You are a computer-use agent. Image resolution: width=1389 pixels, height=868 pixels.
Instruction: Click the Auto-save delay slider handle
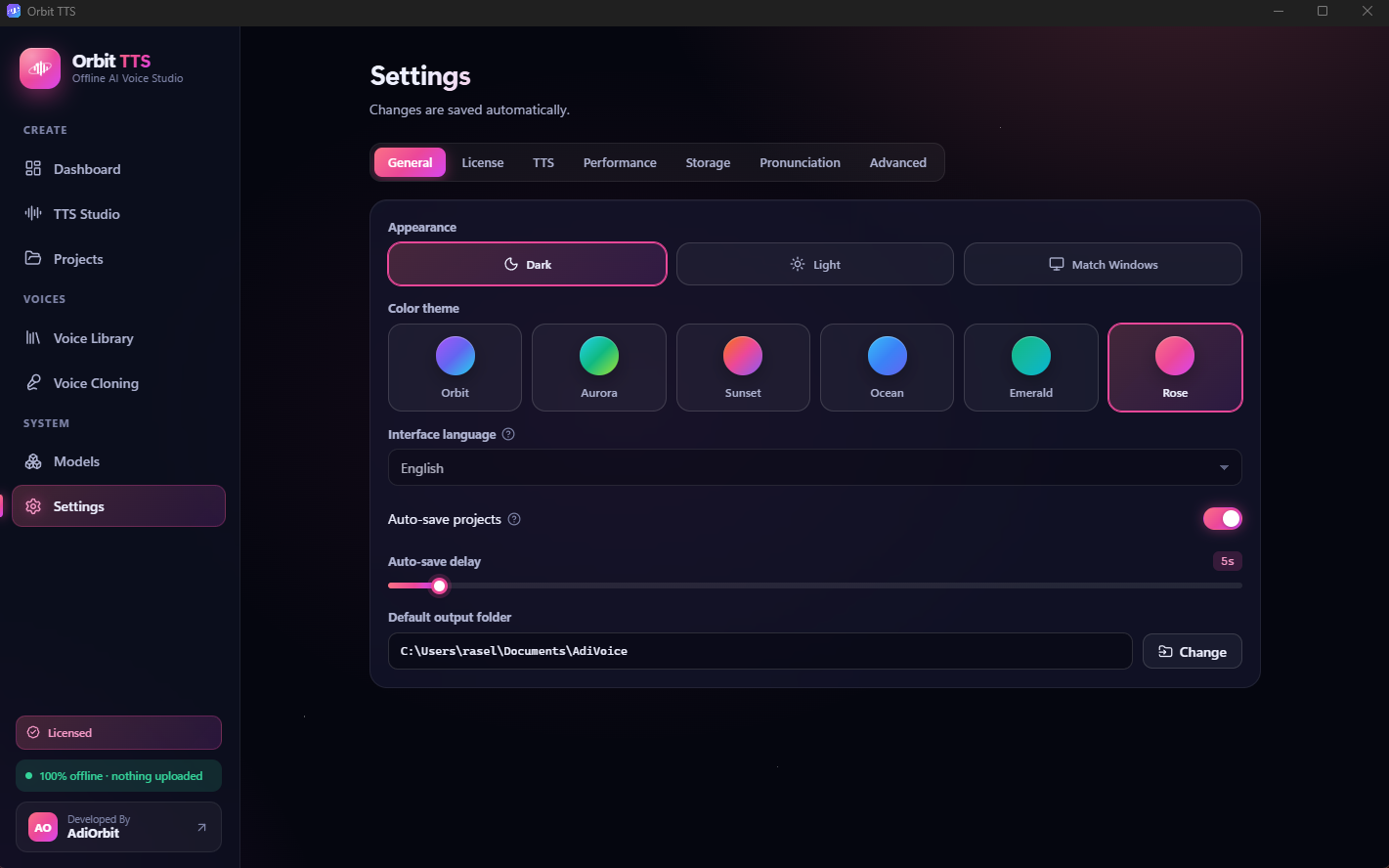click(x=440, y=586)
